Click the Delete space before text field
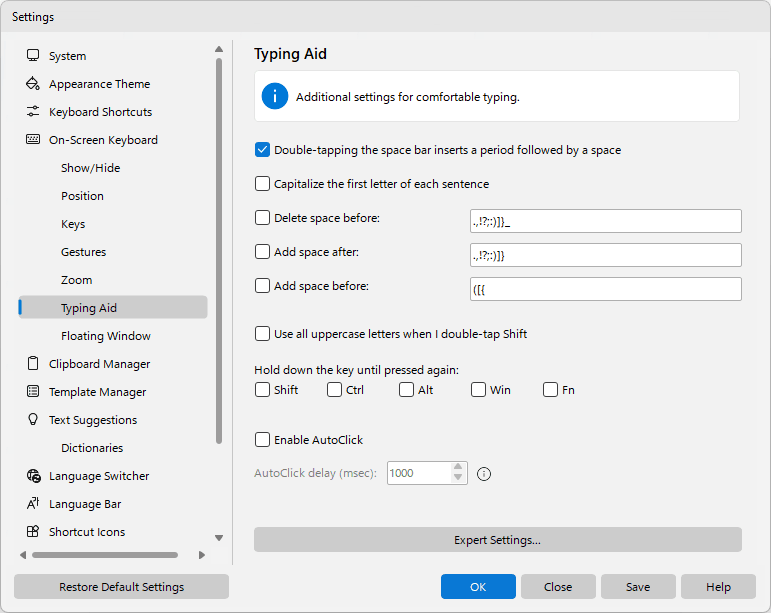The height and width of the screenshot is (613, 771). click(606, 221)
